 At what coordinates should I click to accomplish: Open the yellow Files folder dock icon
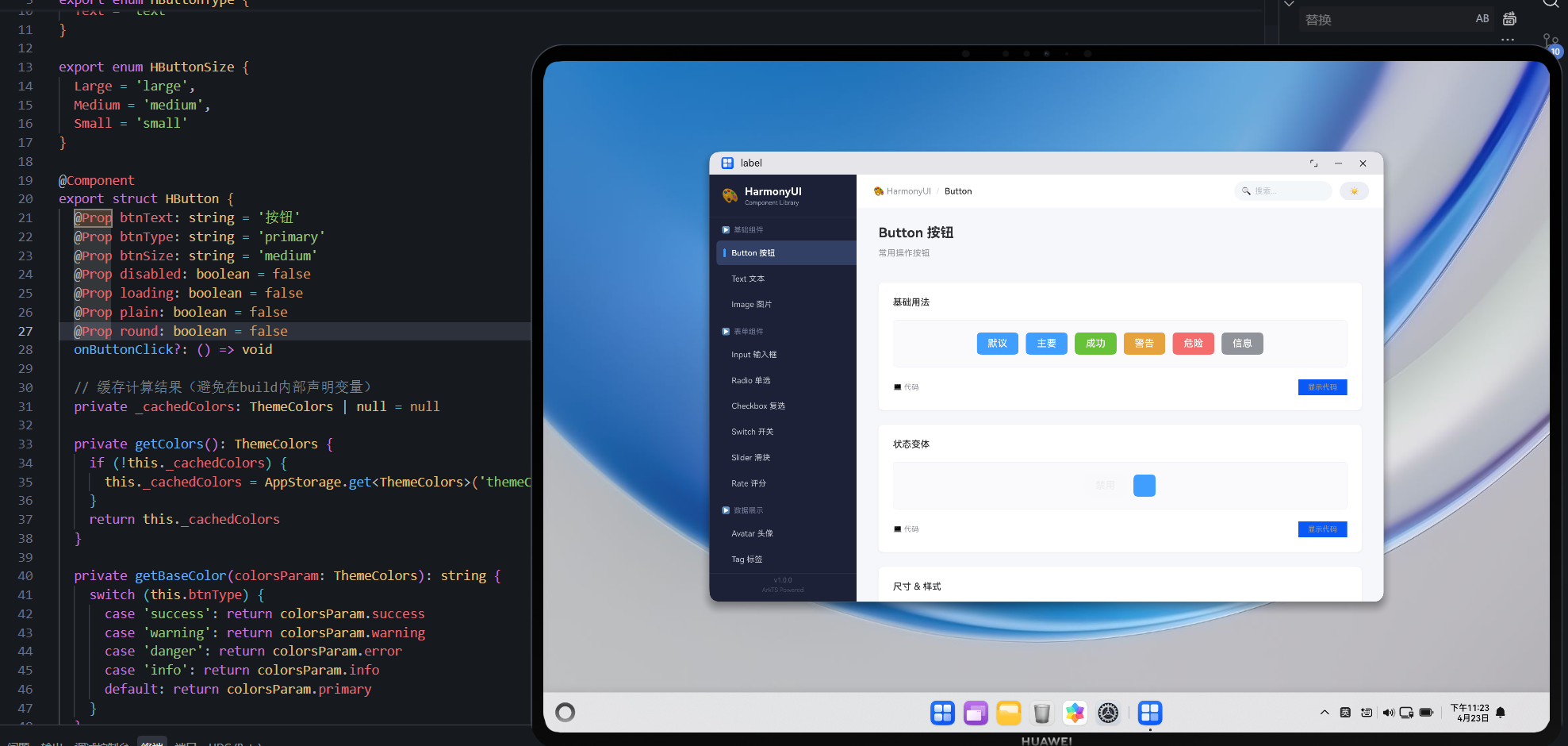pos(1009,713)
